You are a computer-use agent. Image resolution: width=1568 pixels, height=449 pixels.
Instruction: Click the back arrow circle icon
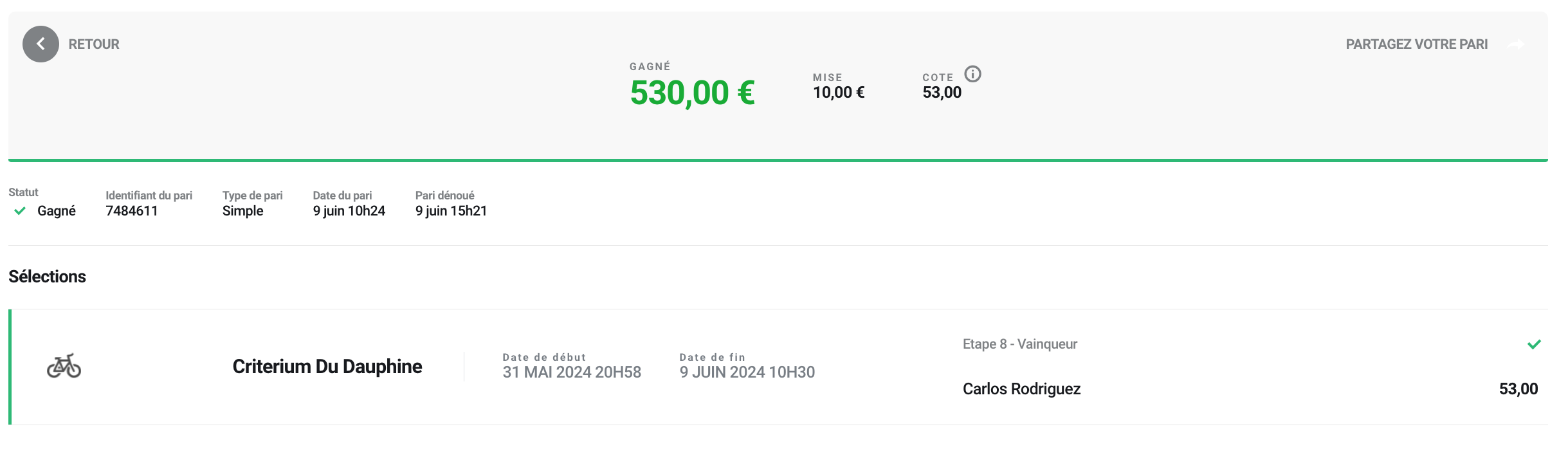pos(41,44)
